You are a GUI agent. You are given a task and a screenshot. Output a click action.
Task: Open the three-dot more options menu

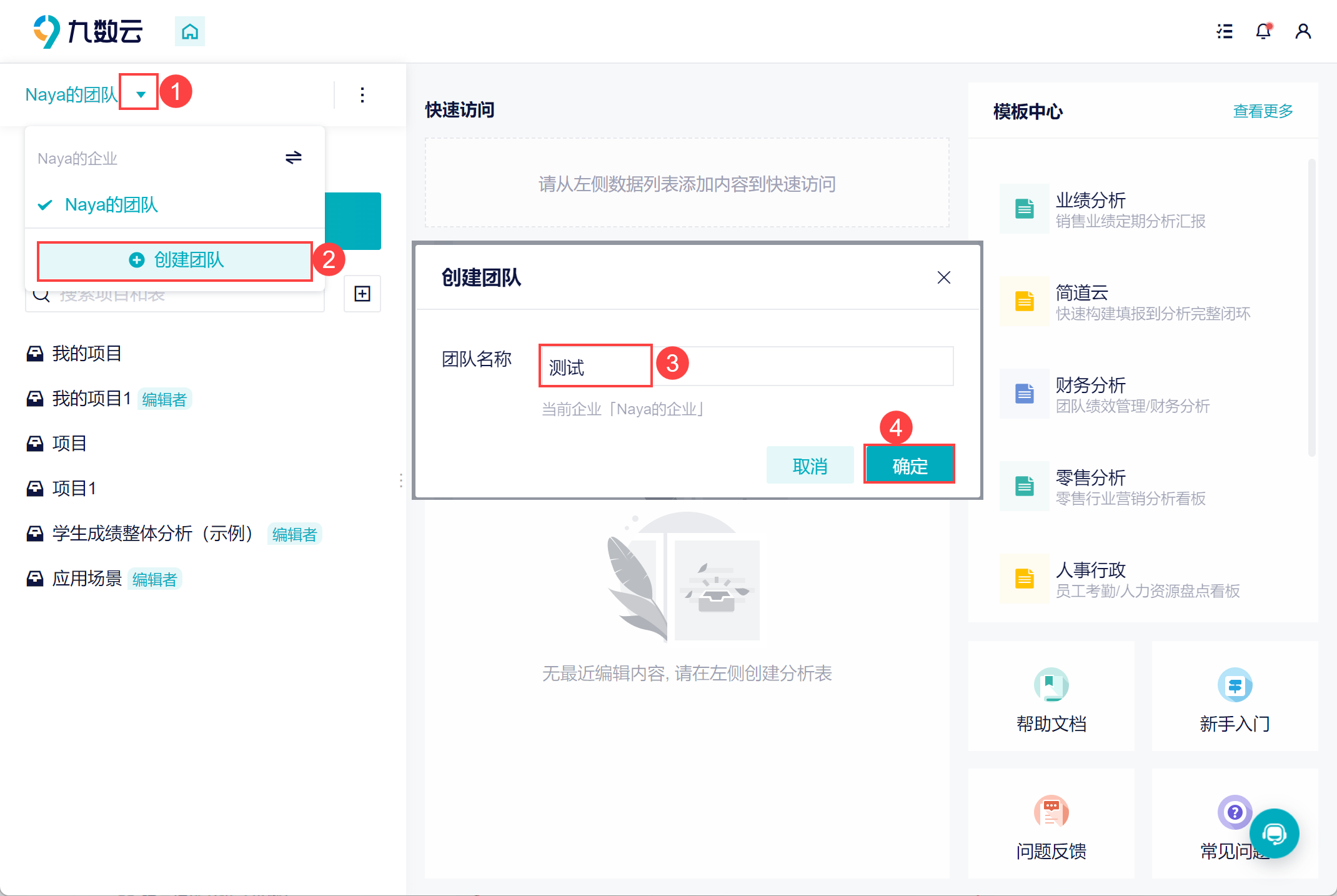pyautogui.click(x=362, y=95)
